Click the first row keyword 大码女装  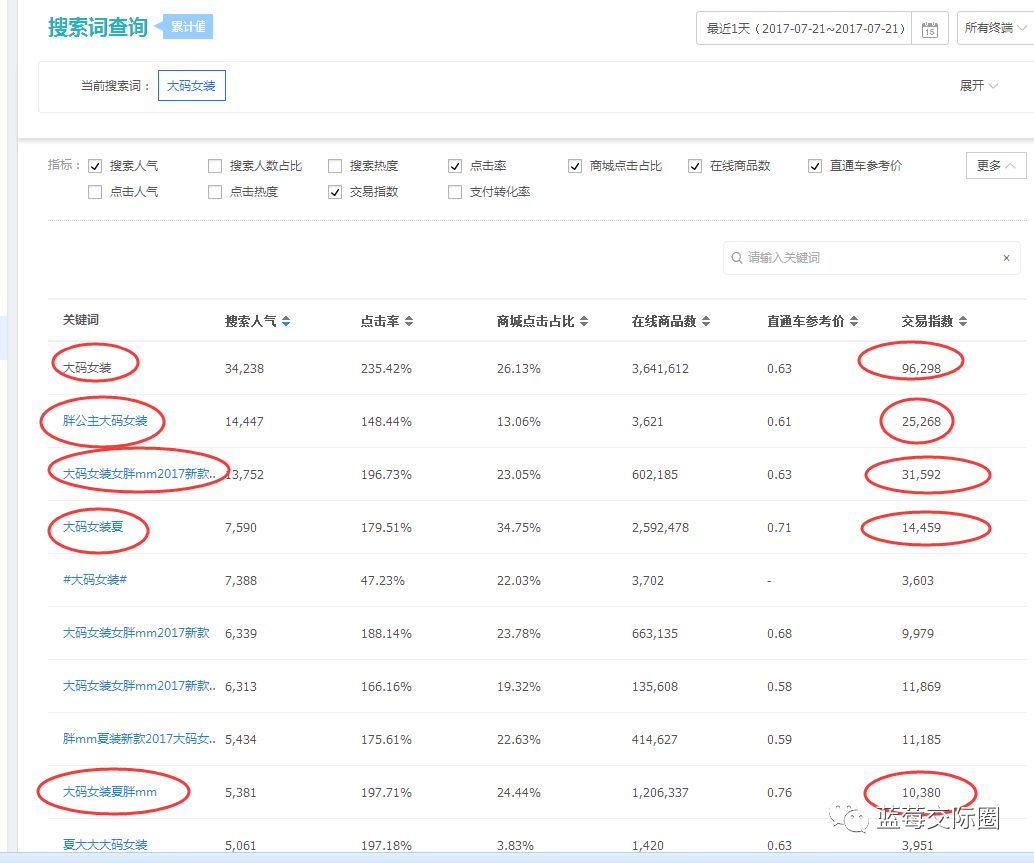click(x=87, y=368)
